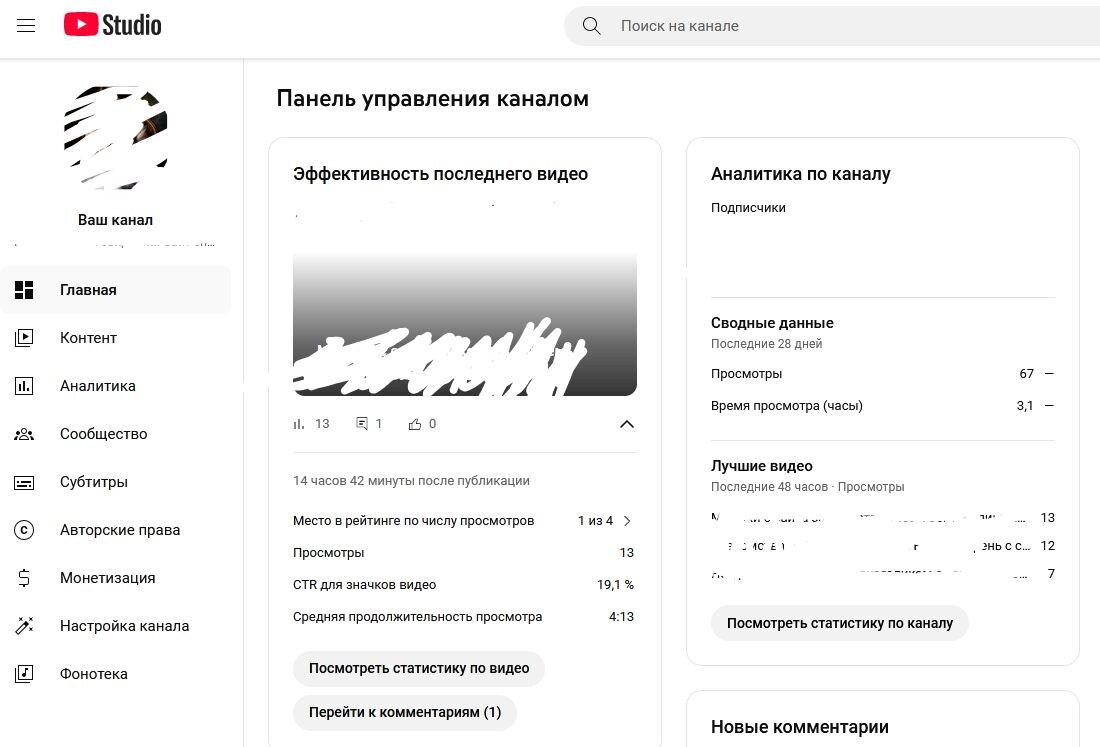Image resolution: width=1100 pixels, height=747 pixels.
Task: Click 'Место в рейтинге по числу просмотров'
Action: click(413, 520)
